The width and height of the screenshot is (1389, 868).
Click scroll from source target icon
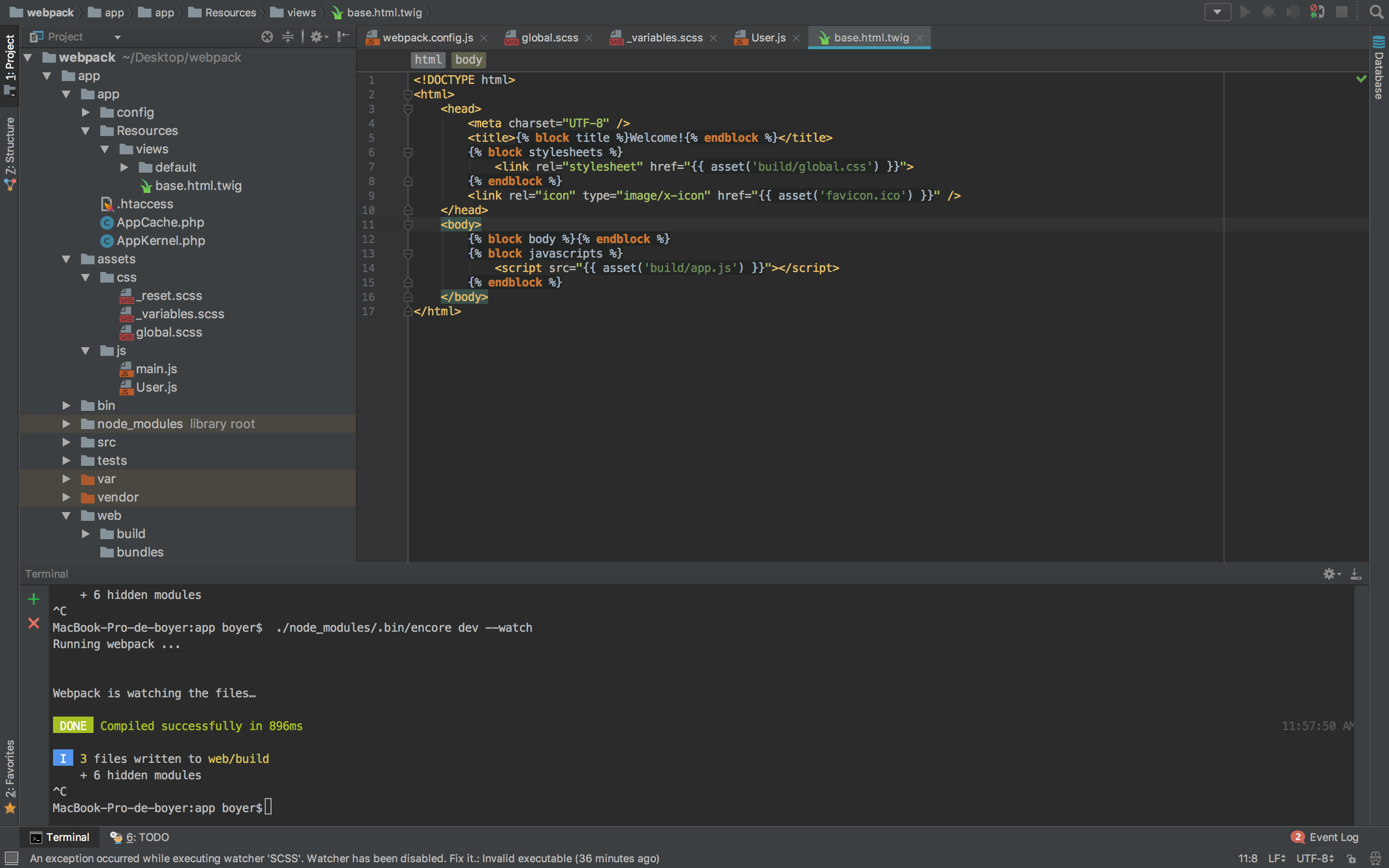[267, 37]
